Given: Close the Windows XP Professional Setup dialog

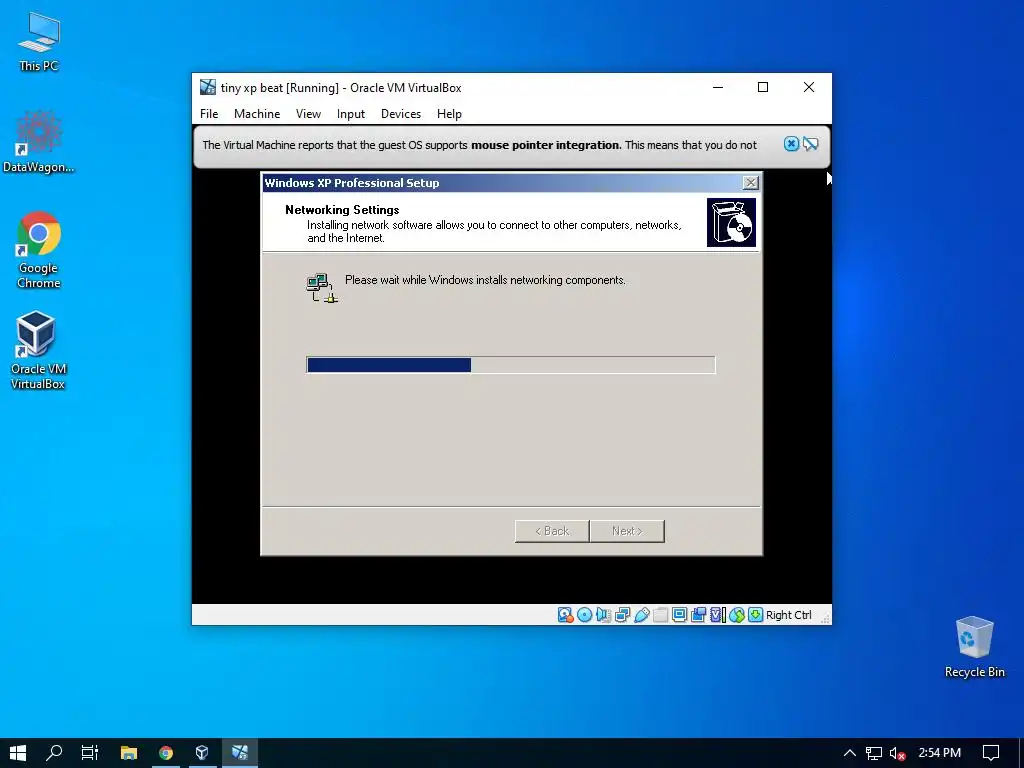Looking at the screenshot, I should (751, 183).
